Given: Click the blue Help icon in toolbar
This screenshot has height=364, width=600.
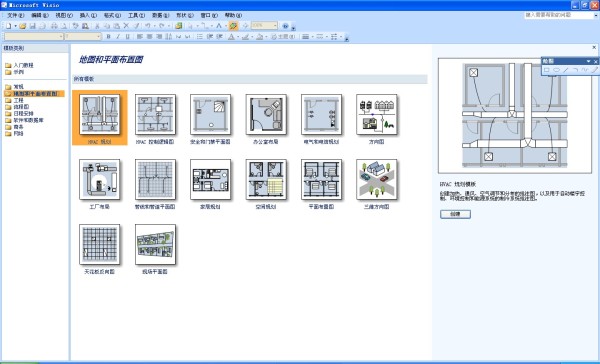Looking at the screenshot, I should [x=285, y=26].
